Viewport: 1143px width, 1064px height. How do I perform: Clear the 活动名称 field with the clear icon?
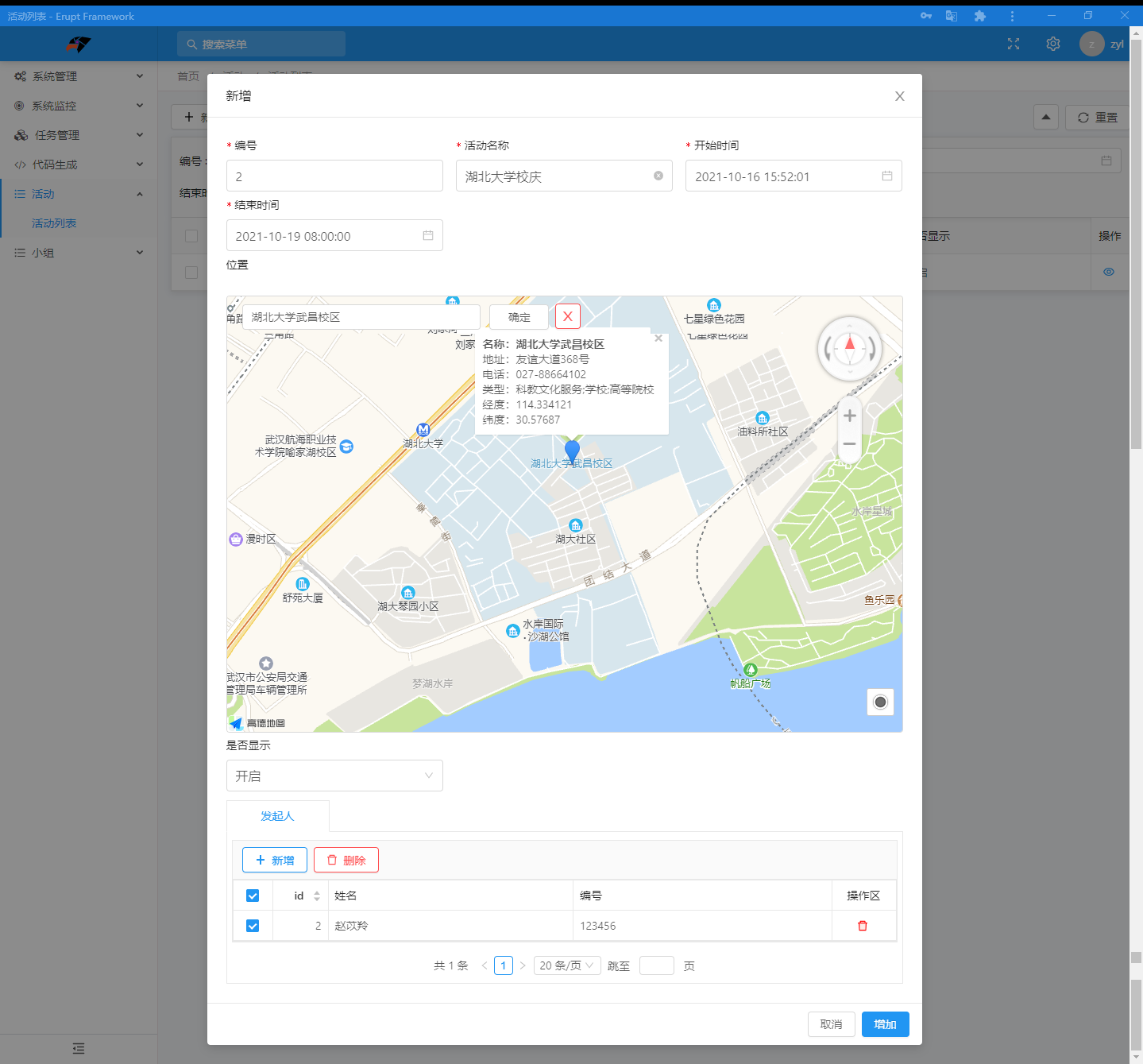658,176
